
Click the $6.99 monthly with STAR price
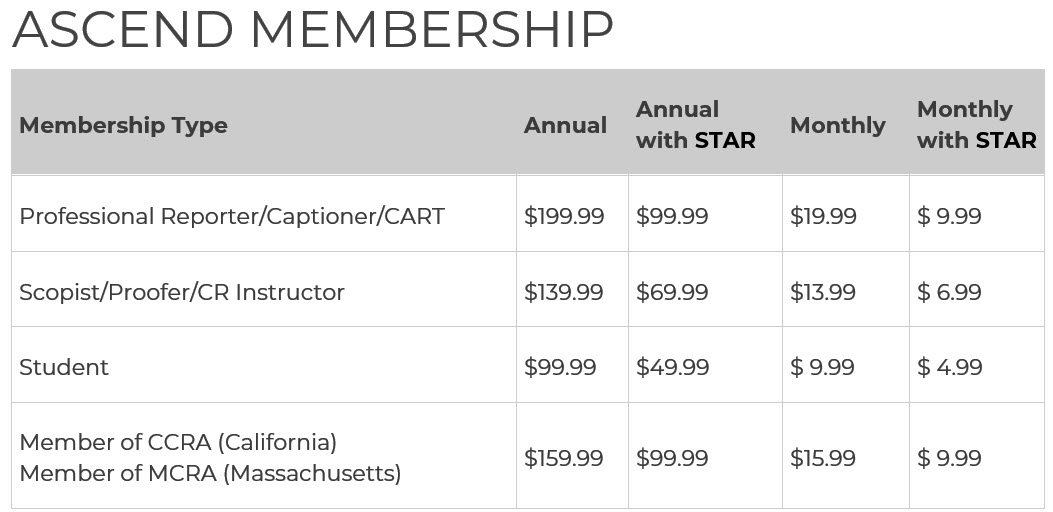click(949, 292)
